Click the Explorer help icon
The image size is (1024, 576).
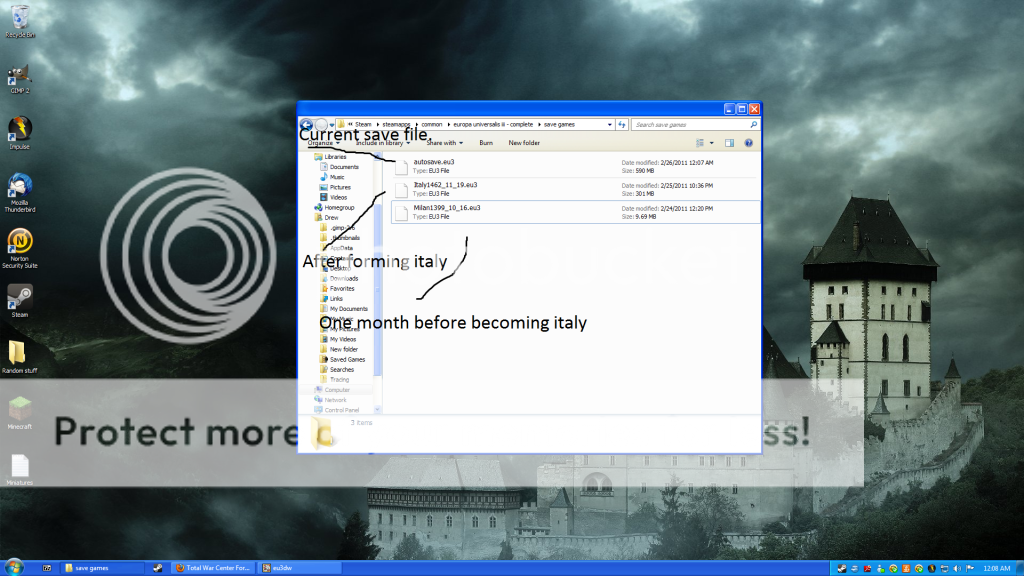pos(748,143)
